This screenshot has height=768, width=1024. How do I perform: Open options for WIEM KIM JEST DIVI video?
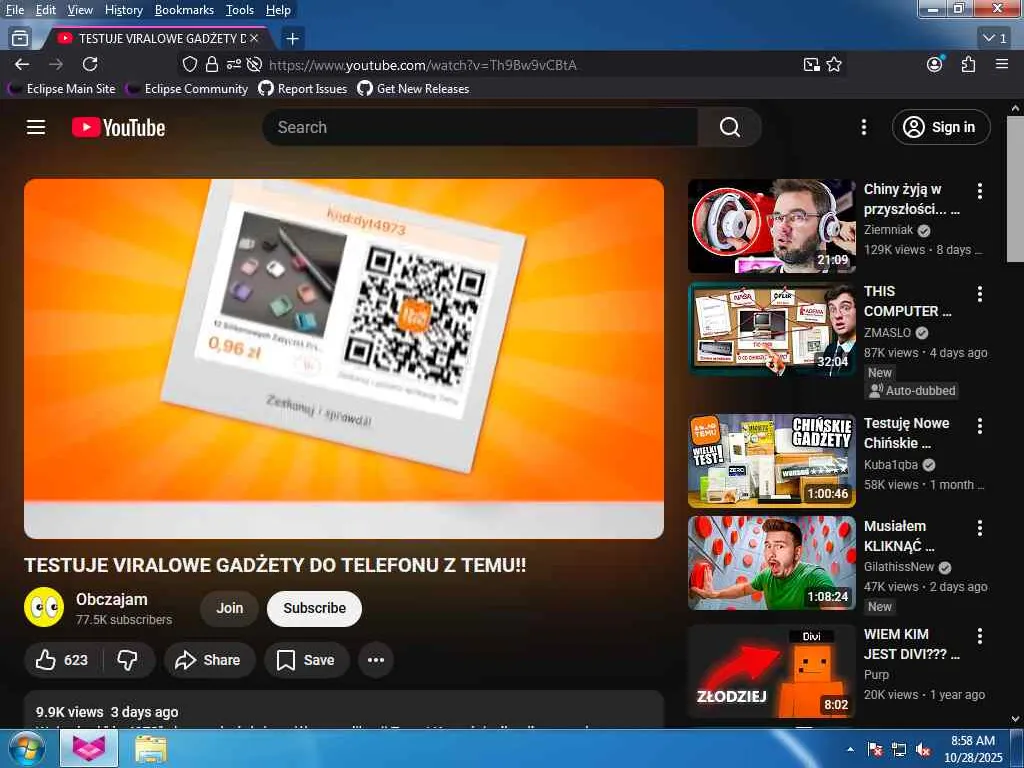tap(980, 636)
